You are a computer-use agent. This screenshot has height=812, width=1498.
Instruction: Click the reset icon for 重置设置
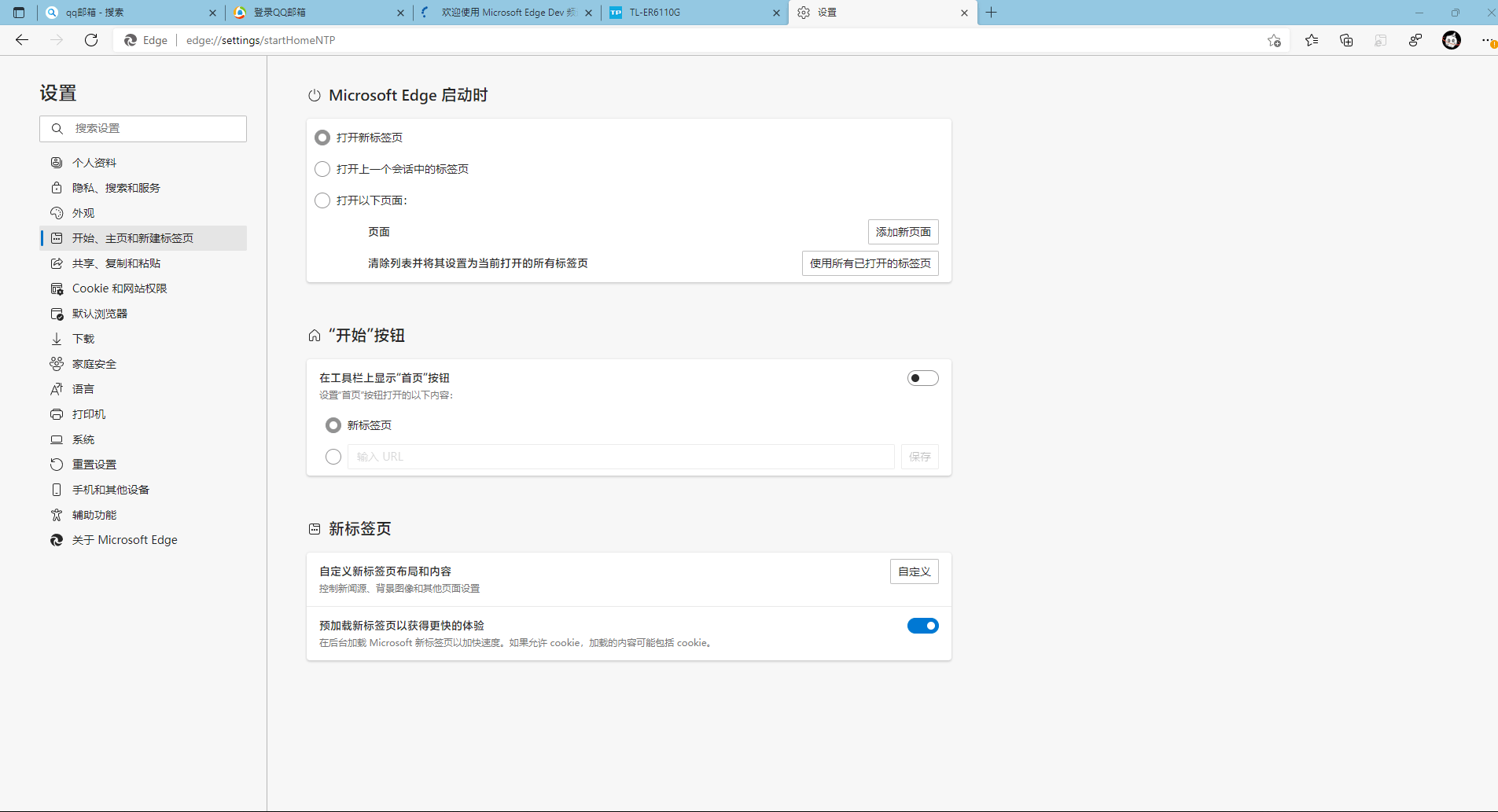click(x=57, y=465)
